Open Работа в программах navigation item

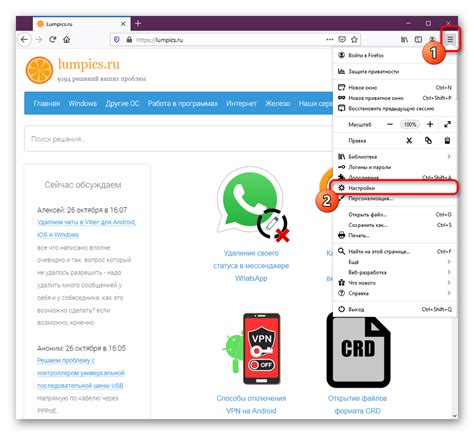183,104
